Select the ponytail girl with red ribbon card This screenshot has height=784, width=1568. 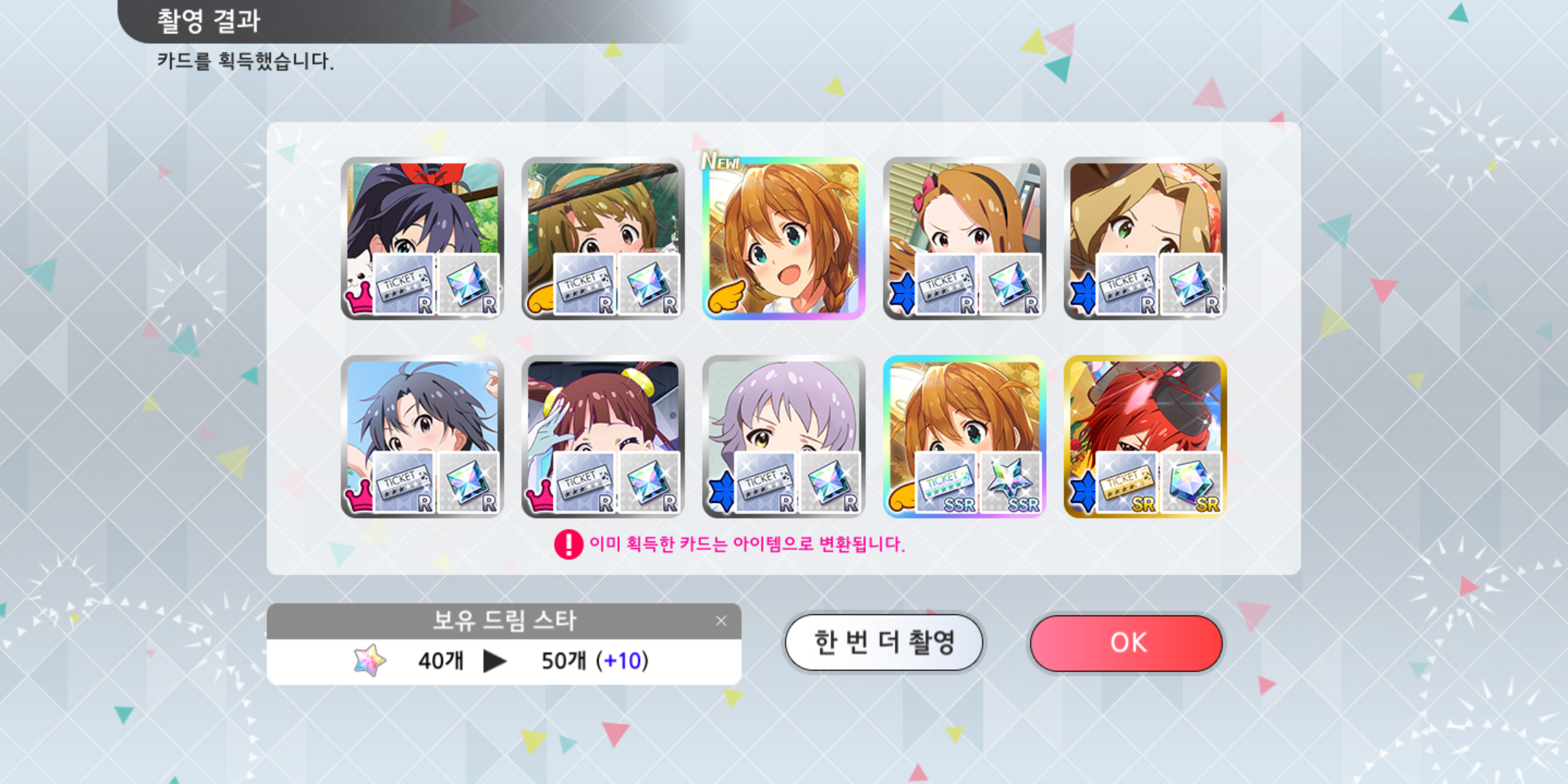point(422,238)
